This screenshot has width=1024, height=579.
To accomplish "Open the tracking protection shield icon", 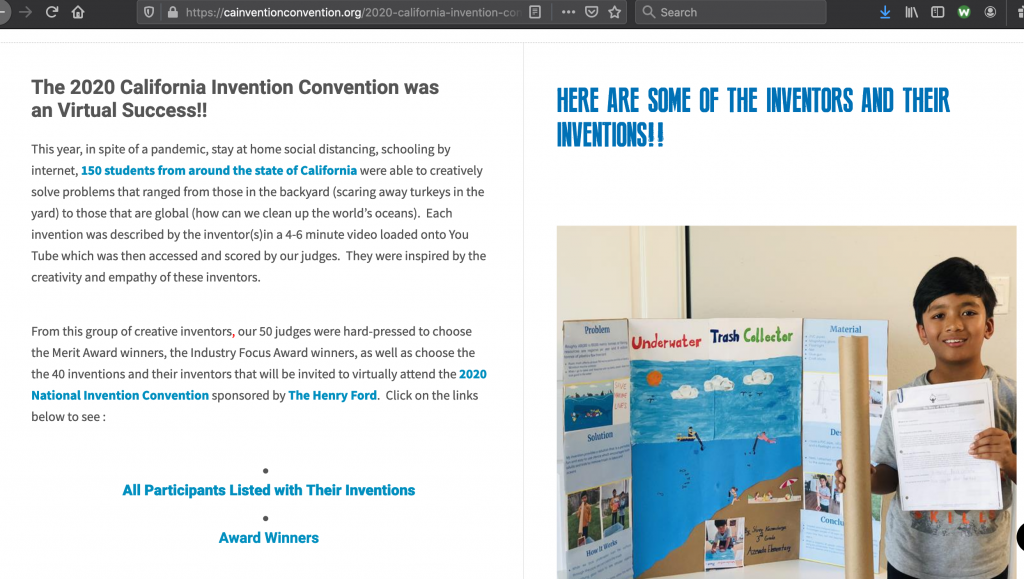I will pos(149,12).
